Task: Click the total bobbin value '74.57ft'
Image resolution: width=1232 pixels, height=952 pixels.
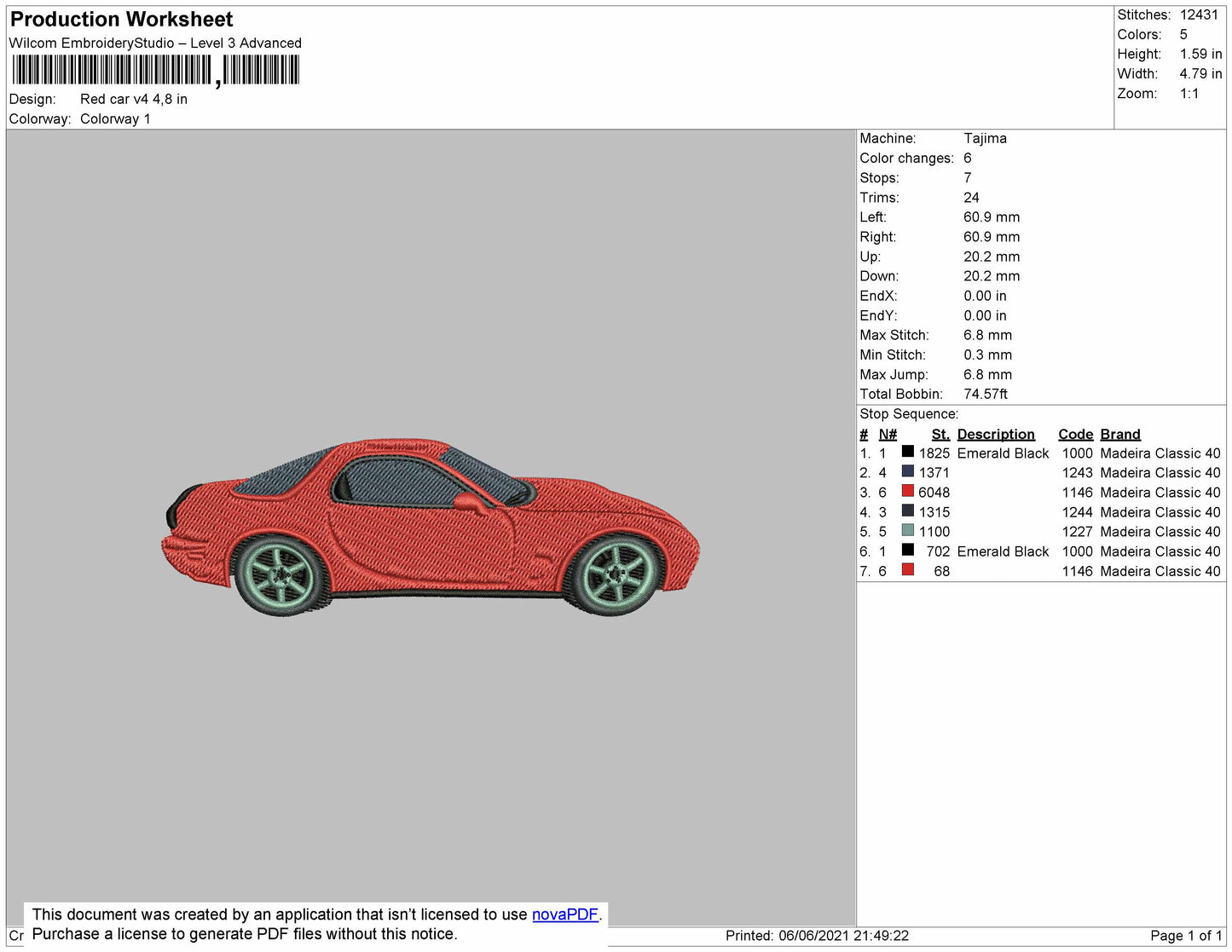Action: (985, 394)
